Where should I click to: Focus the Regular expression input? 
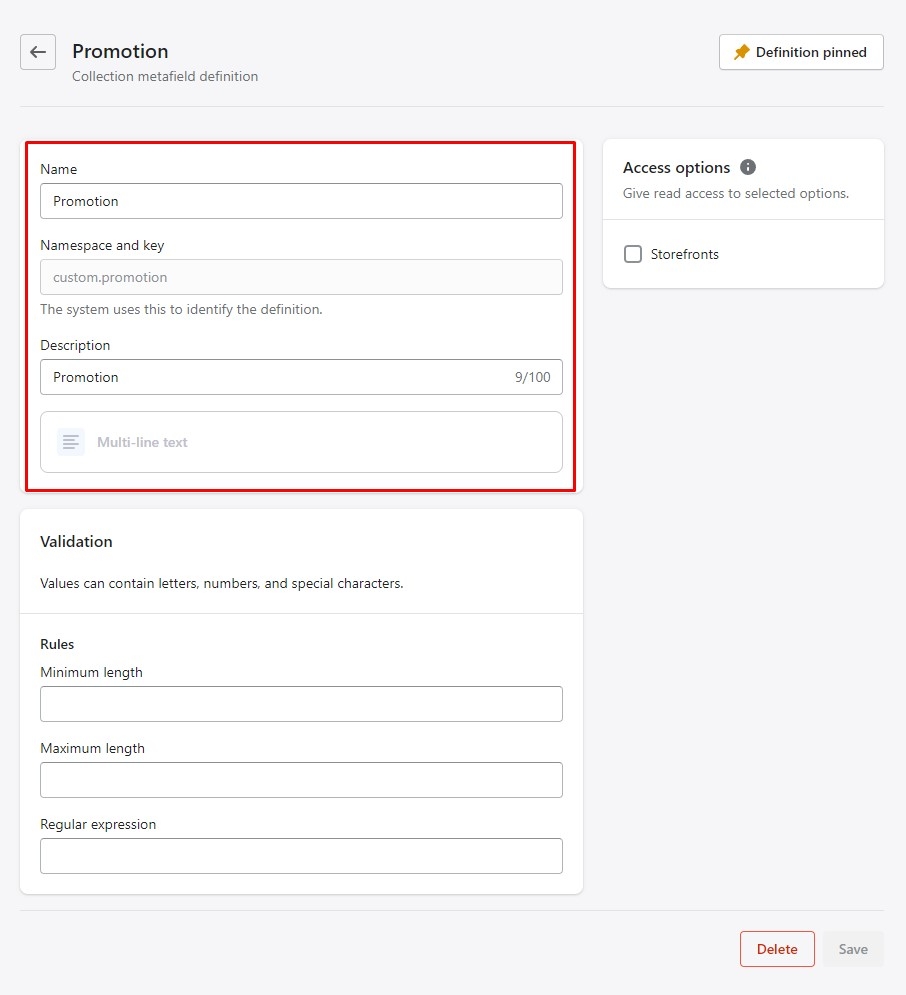[301, 856]
